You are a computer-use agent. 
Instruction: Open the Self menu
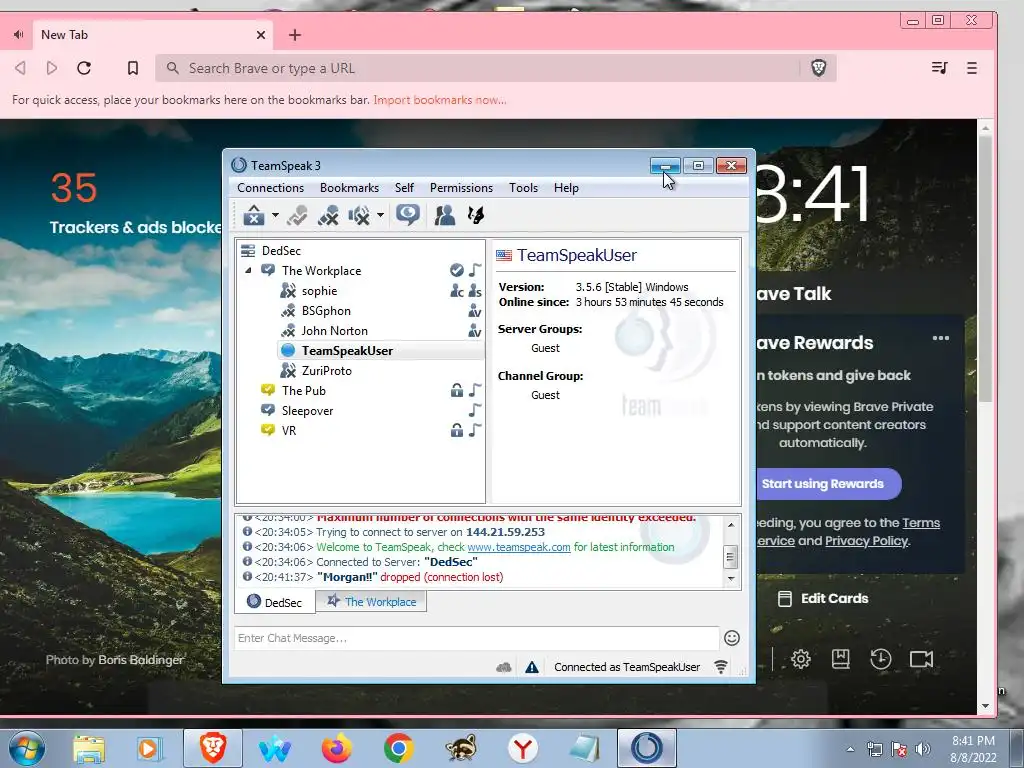coord(404,188)
